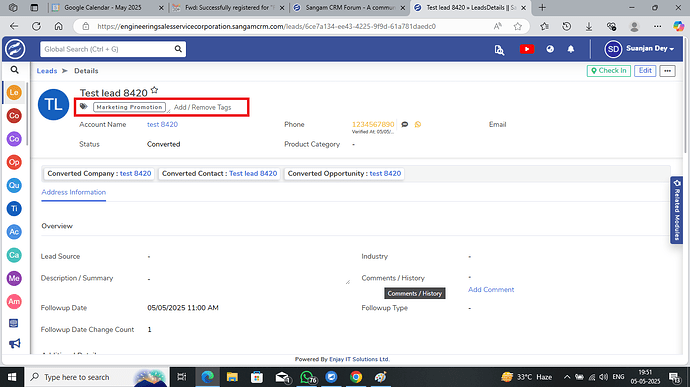The width and height of the screenshot is (690, 387).
Task: Open the 'Op' Opportunities sidebar icon
Action: pos(14,162)
